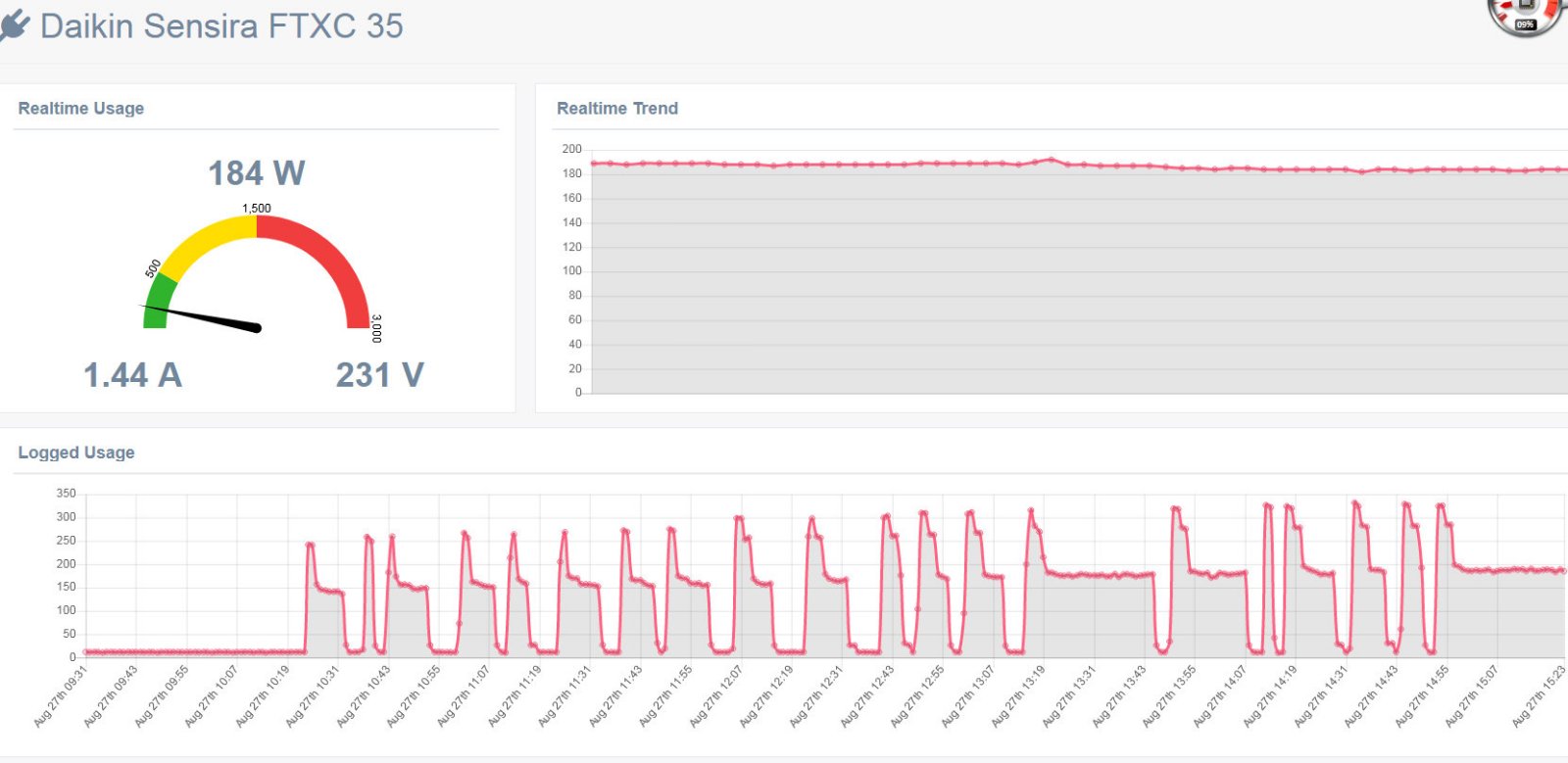Click the 1.44 A current reading
The height and width of the screenshot is (763, 1568).
tap(132, 375)
